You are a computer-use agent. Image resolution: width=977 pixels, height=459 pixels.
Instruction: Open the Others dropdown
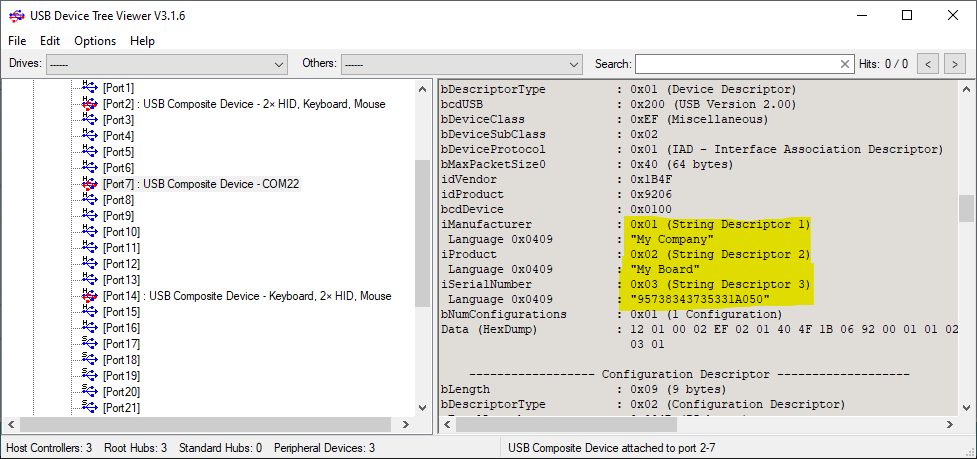(462, 64)
